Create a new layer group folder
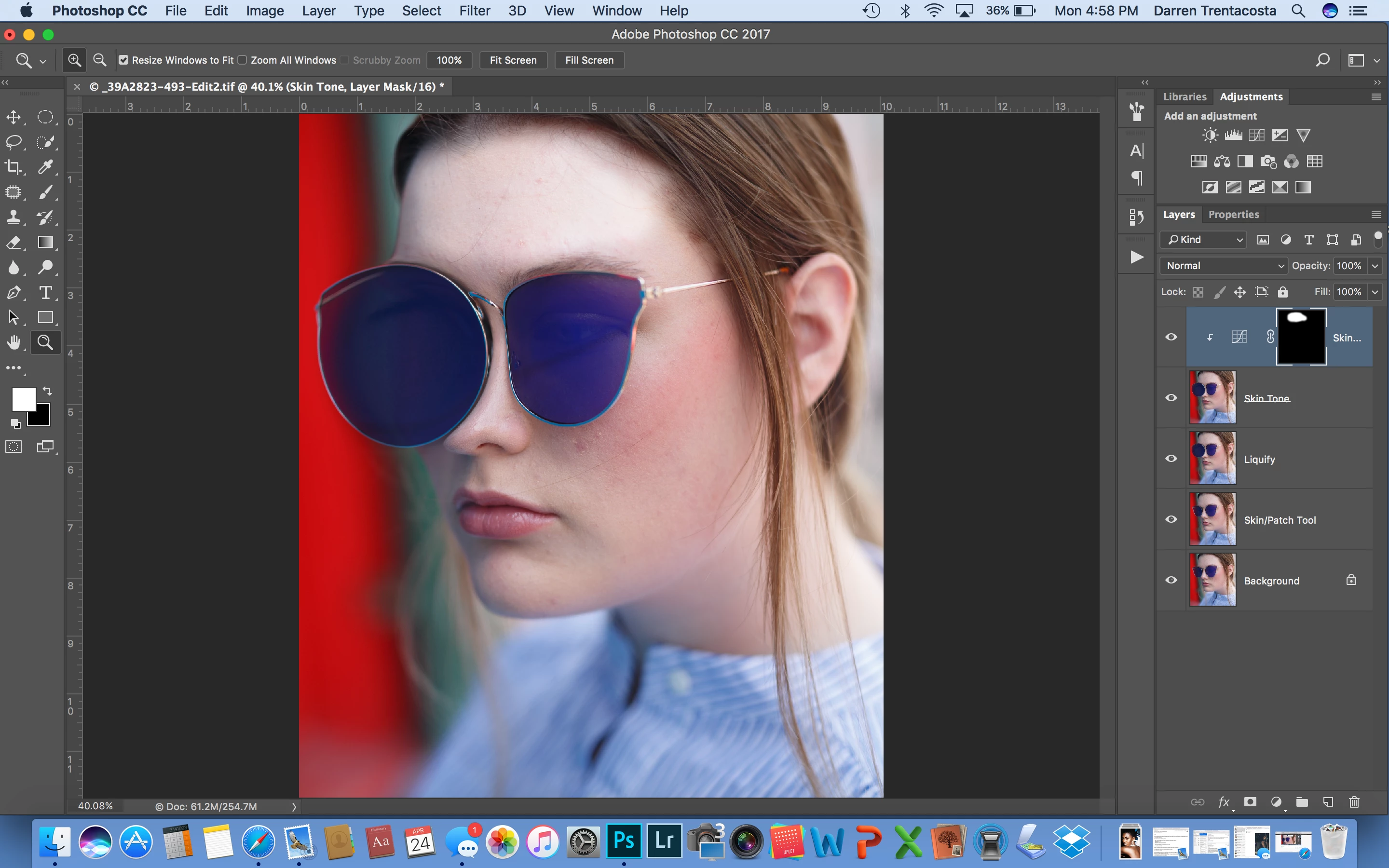1389x868 pixels. coord(1302,802)
